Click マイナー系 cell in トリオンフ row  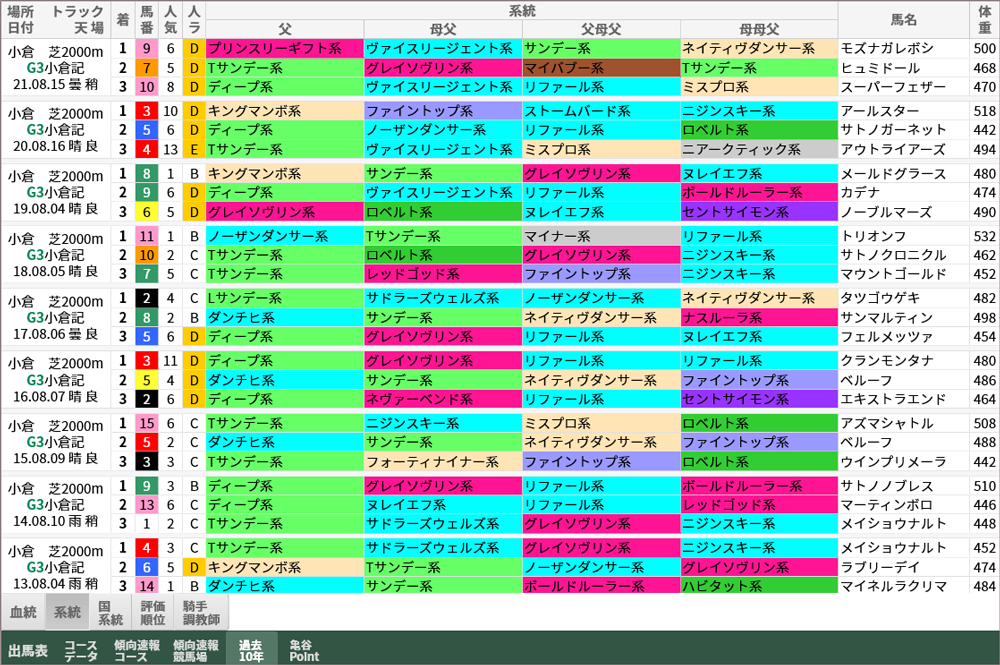pyautogui.click(x=601, y=236)
